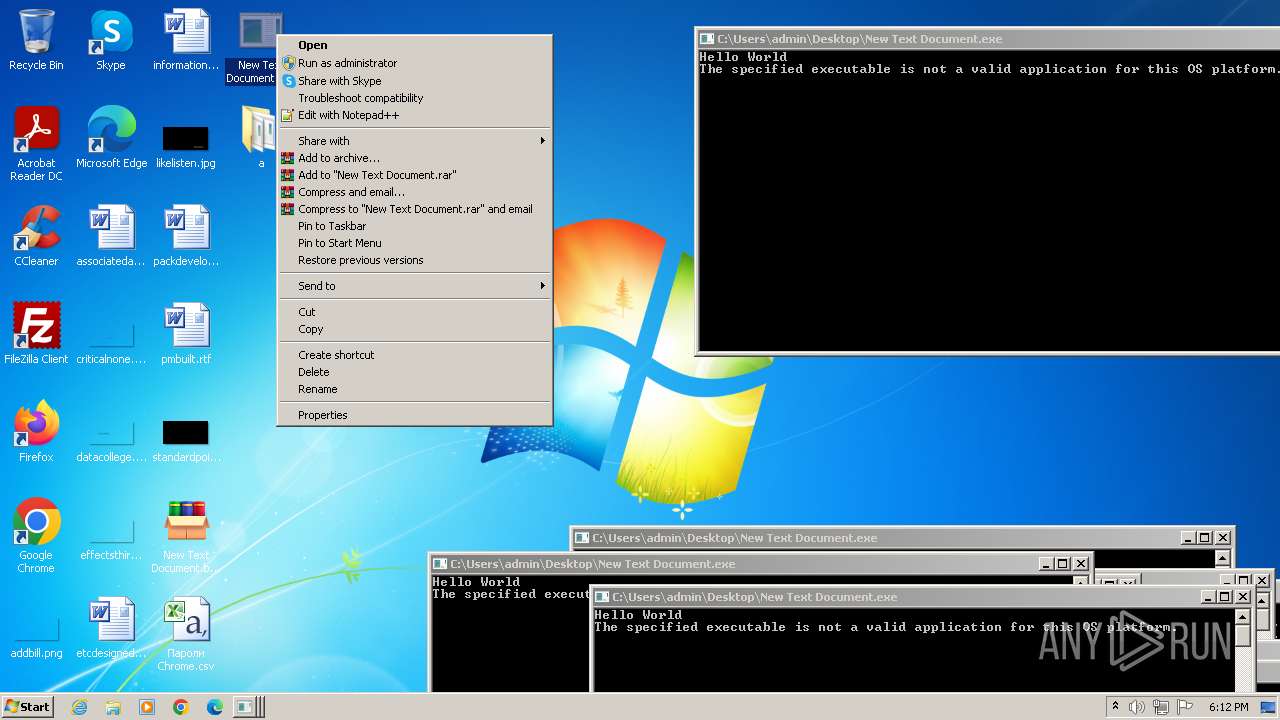The image size is (1280, 720).
Task: Open Properties from the context menu
Action: tap(414, 415)
